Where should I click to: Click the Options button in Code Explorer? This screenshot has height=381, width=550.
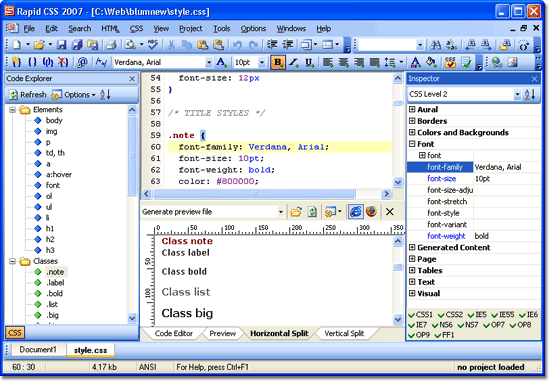73,94
